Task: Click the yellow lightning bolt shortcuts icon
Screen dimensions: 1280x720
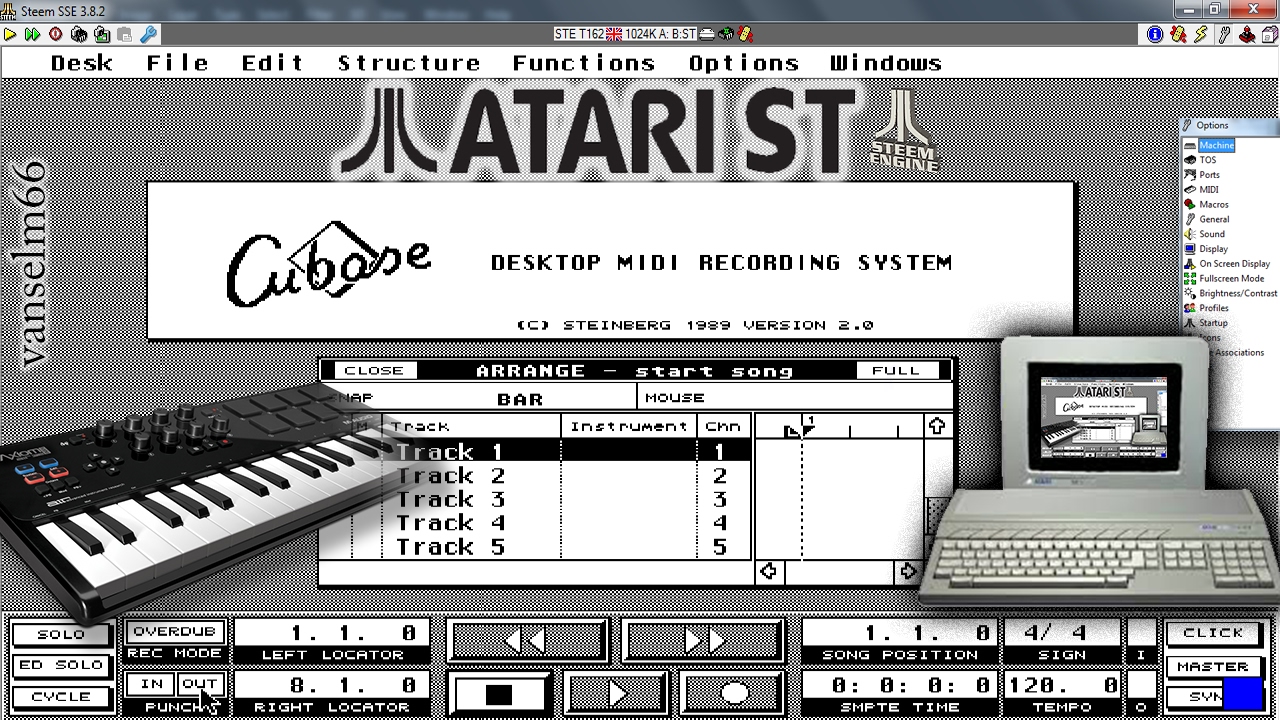Action: coord(1201,34)
